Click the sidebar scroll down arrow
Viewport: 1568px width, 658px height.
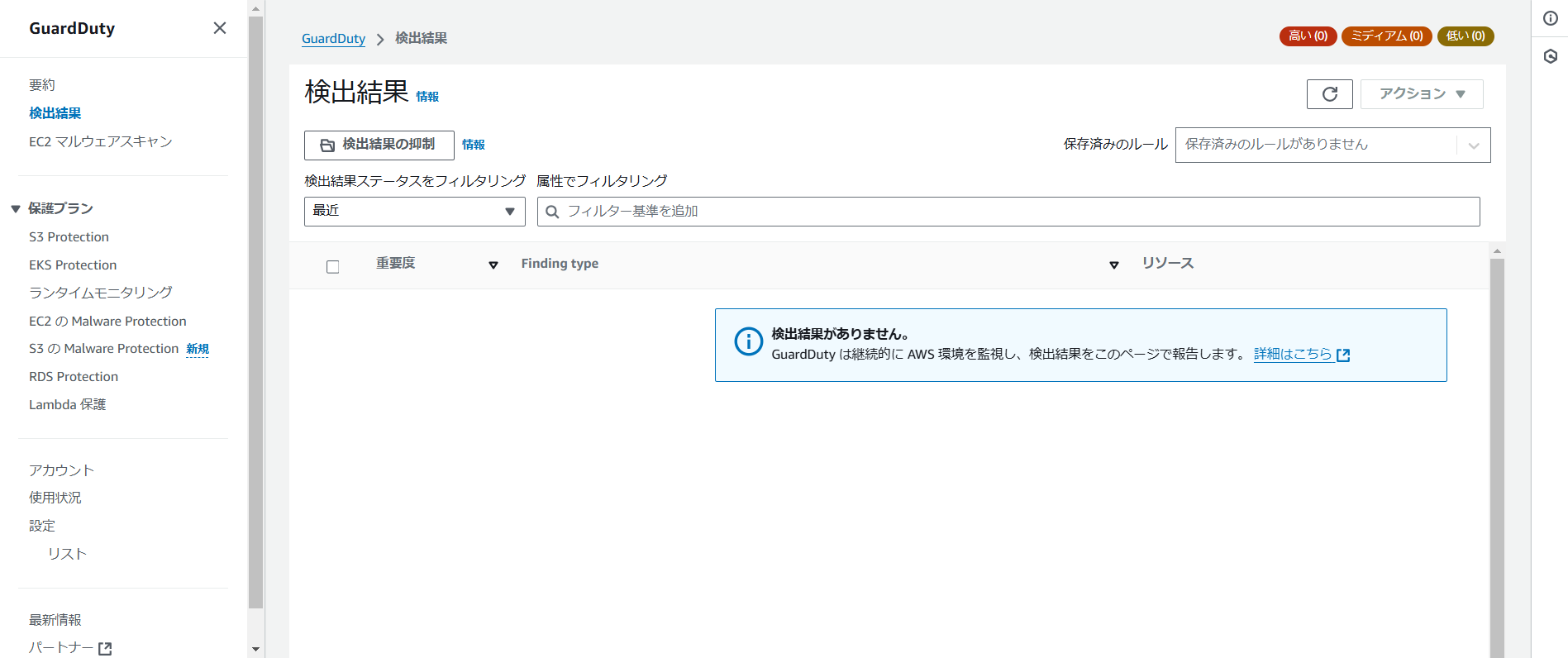255,650
